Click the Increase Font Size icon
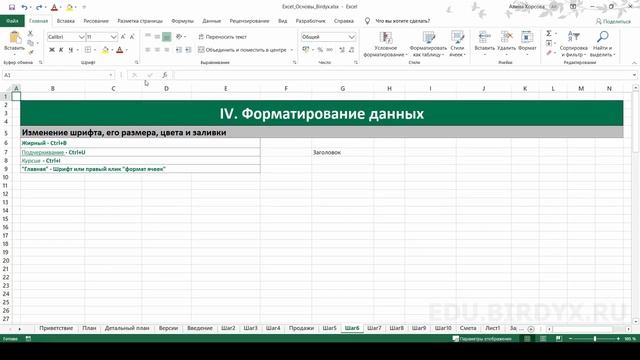Image resolution: width=640 pixels, height=360 pixels. [123, 37]
